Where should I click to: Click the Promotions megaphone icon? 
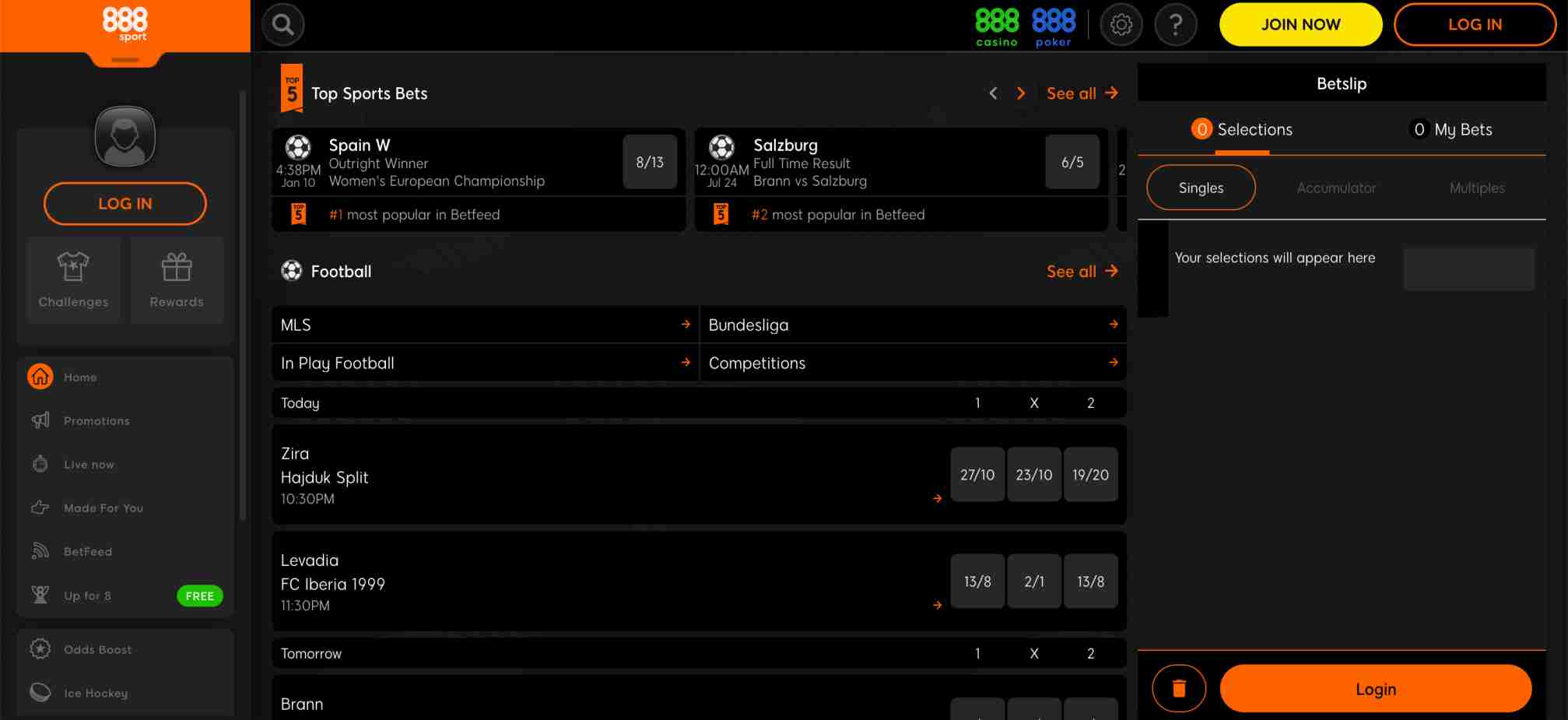click(x=40, y=420)
